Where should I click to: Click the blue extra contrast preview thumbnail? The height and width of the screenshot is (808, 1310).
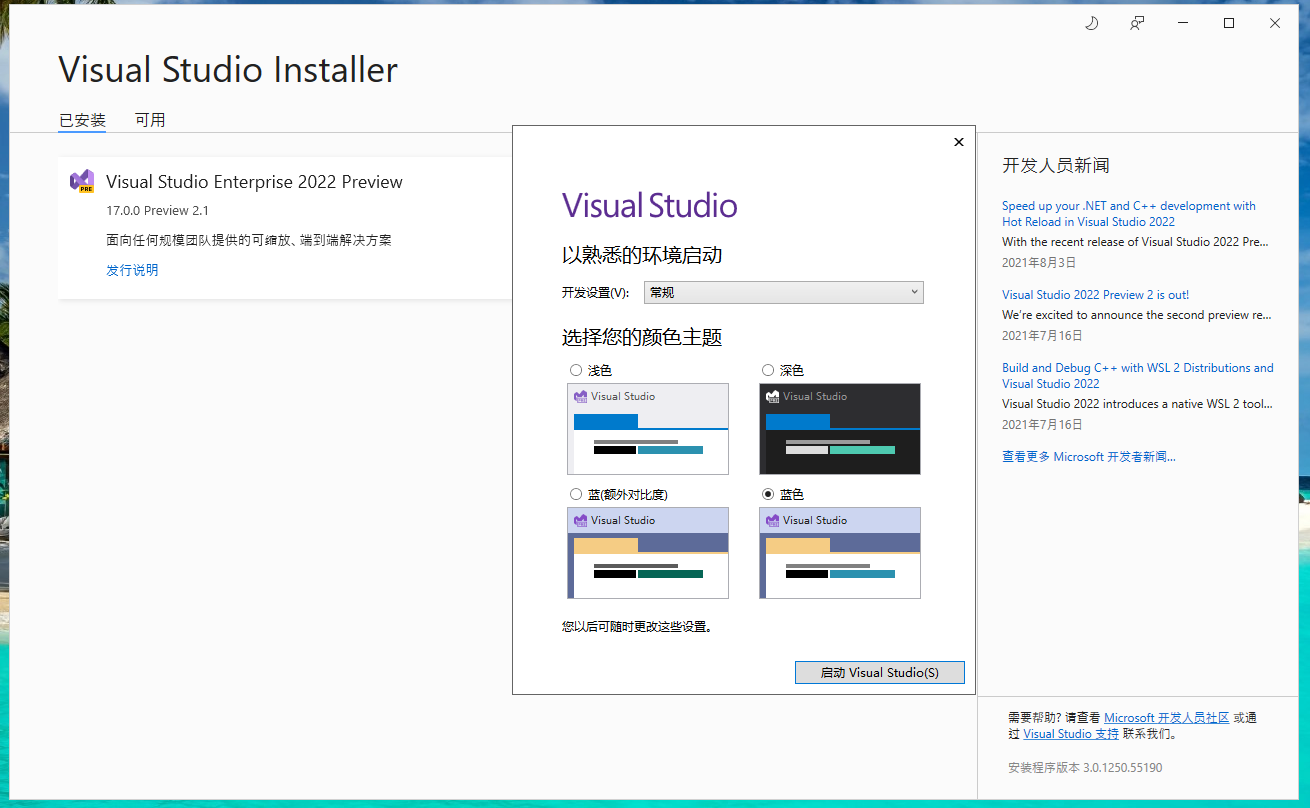pos(648,553)
